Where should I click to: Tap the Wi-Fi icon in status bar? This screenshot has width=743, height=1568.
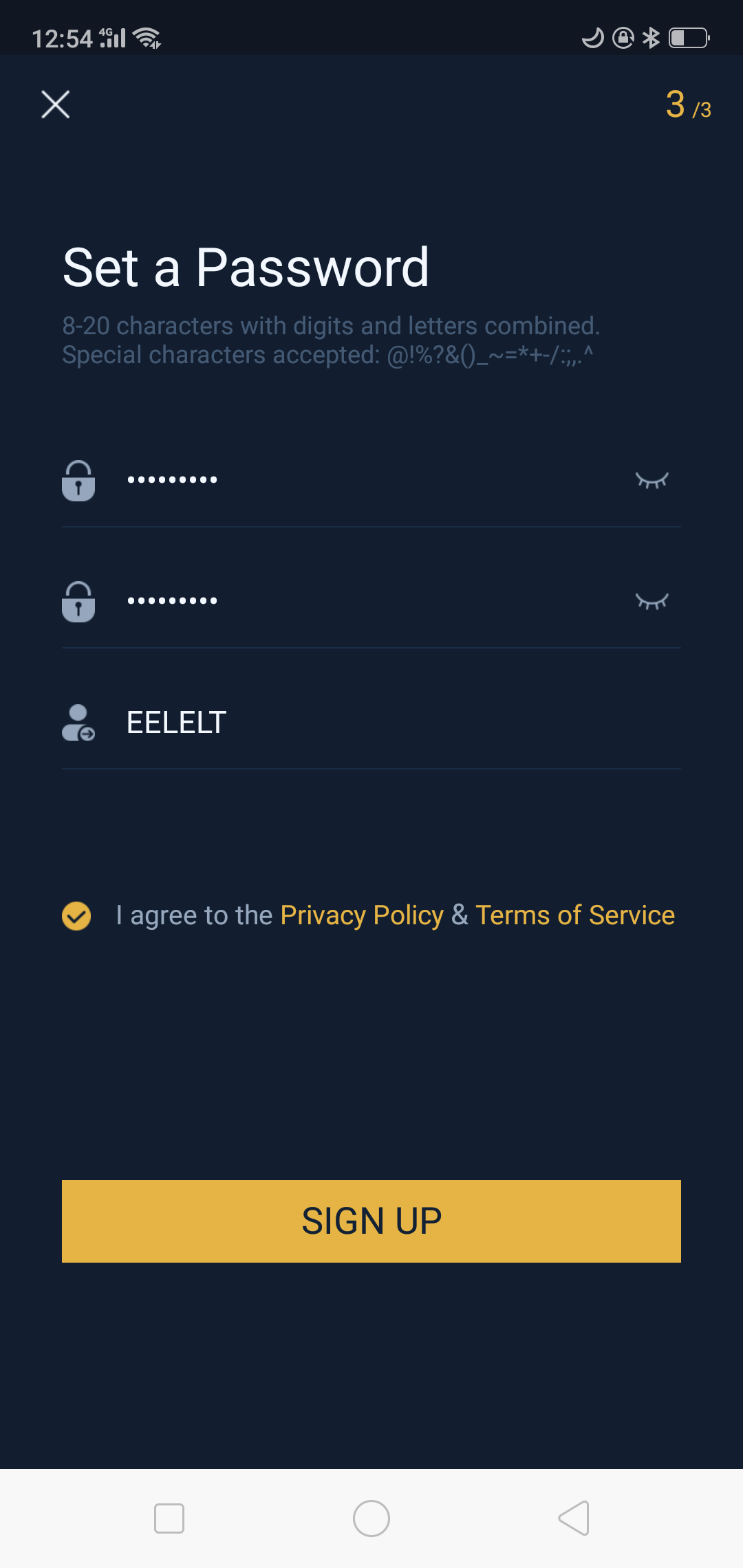pos(147,38)
